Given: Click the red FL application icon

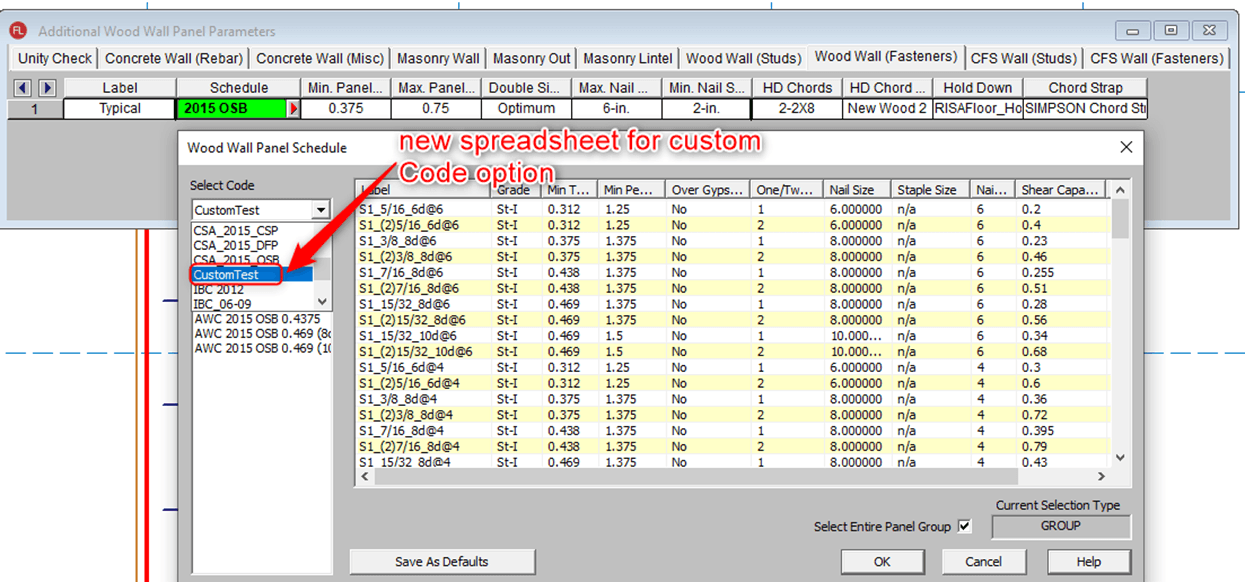Looking at the screenshot, I should (18, 30).
